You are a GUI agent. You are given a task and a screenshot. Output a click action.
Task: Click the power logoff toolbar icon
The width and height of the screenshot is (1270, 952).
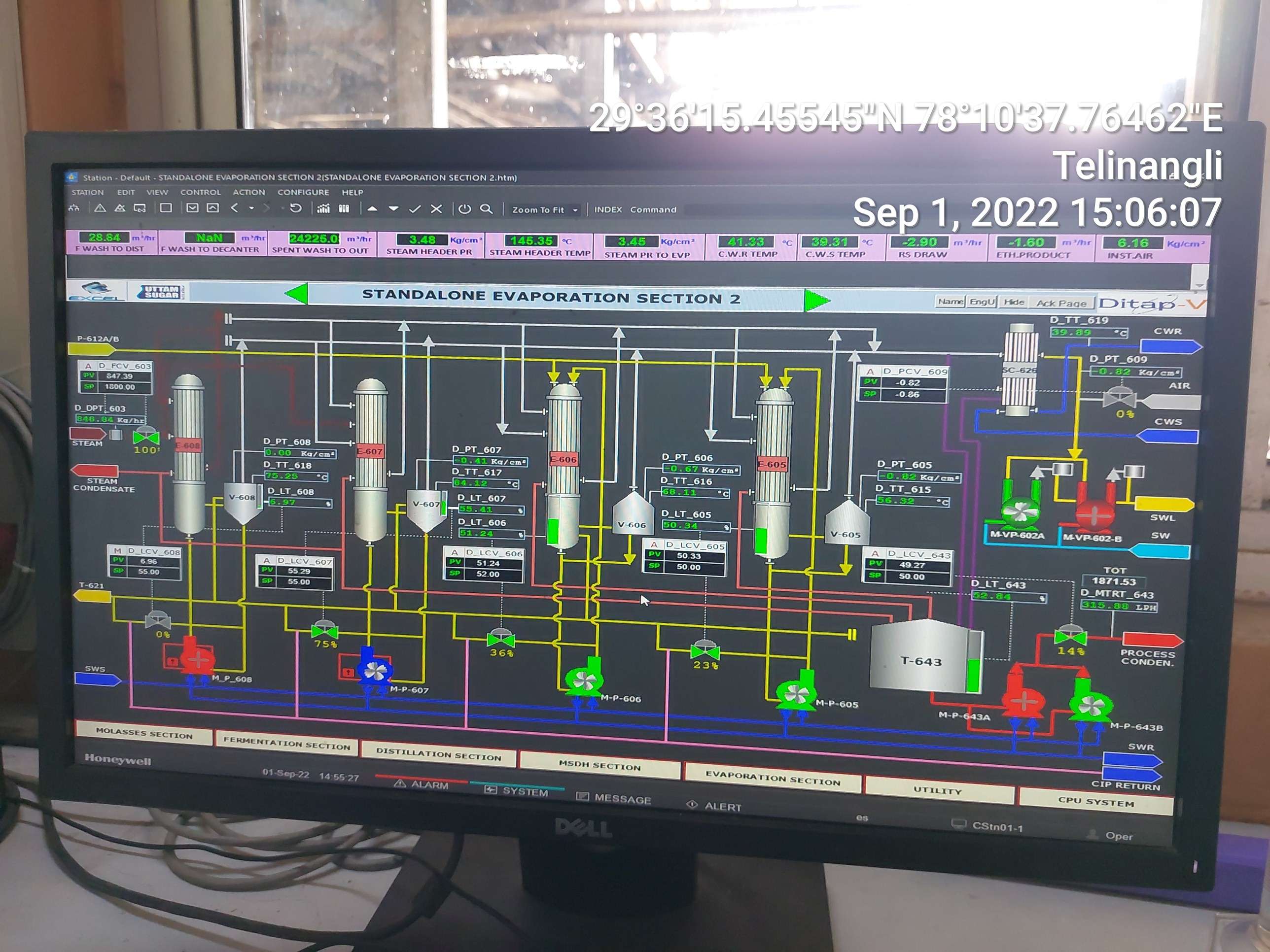[x=464, y=209]
